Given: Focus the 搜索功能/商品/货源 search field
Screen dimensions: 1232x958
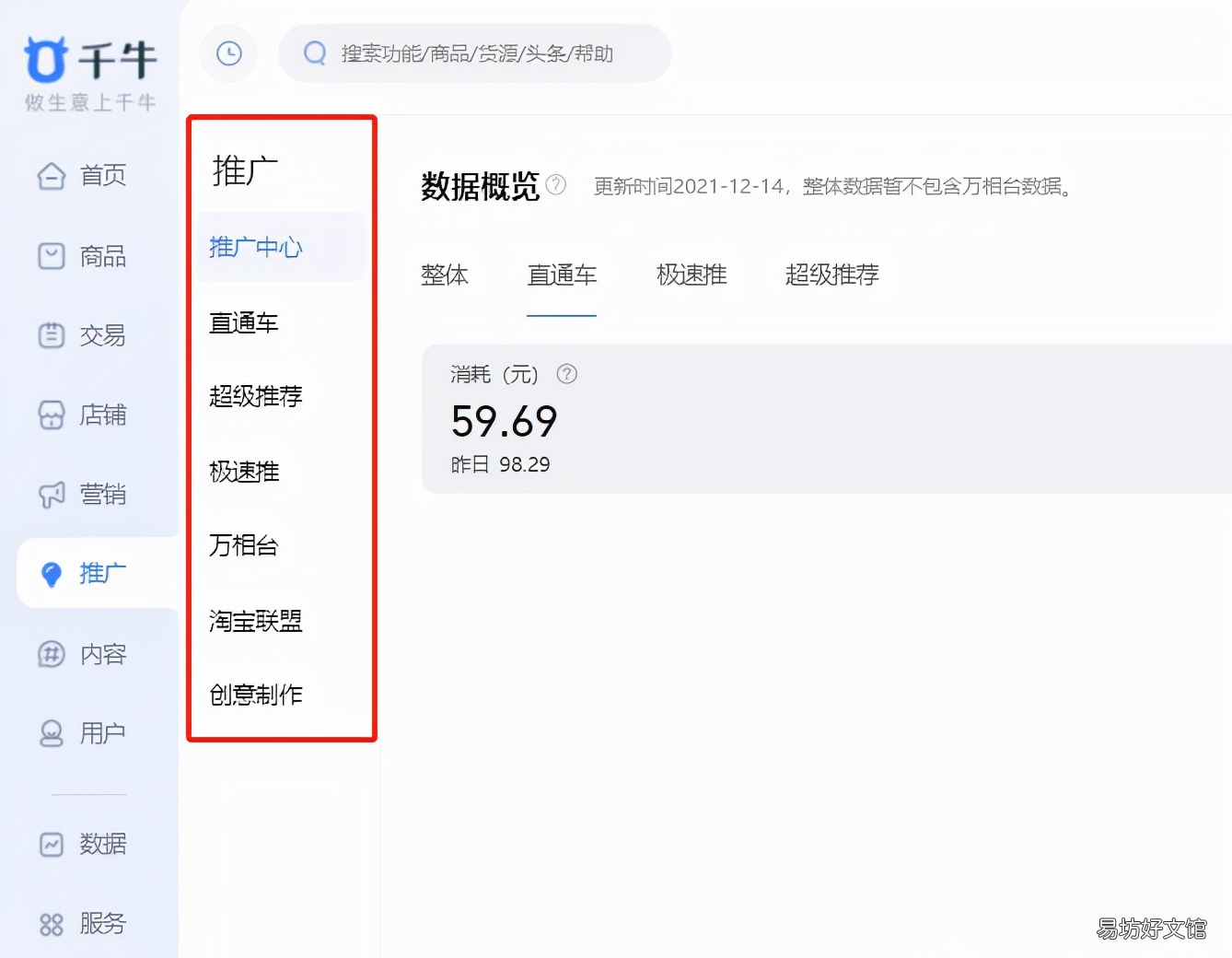Looking at the screenshot, I should [475, 53].
